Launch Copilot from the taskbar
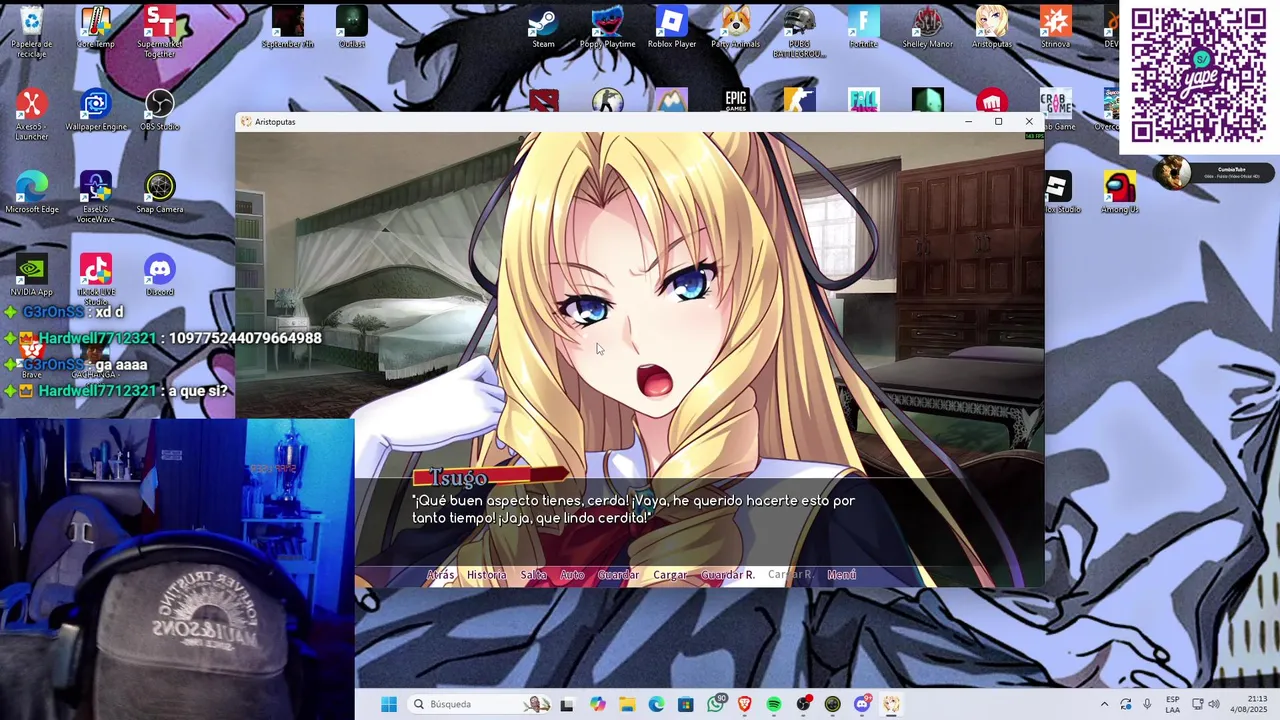The height and width of the screenshot is (720, 1280). (597, 704)
